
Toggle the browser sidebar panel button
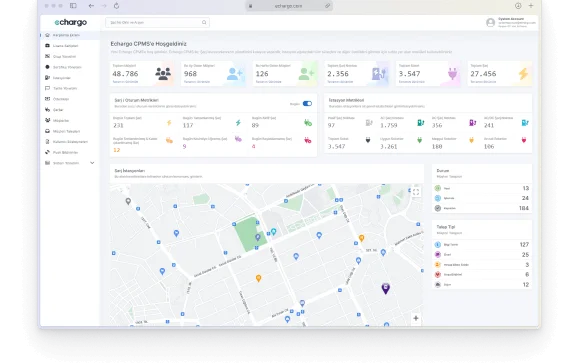73,6
